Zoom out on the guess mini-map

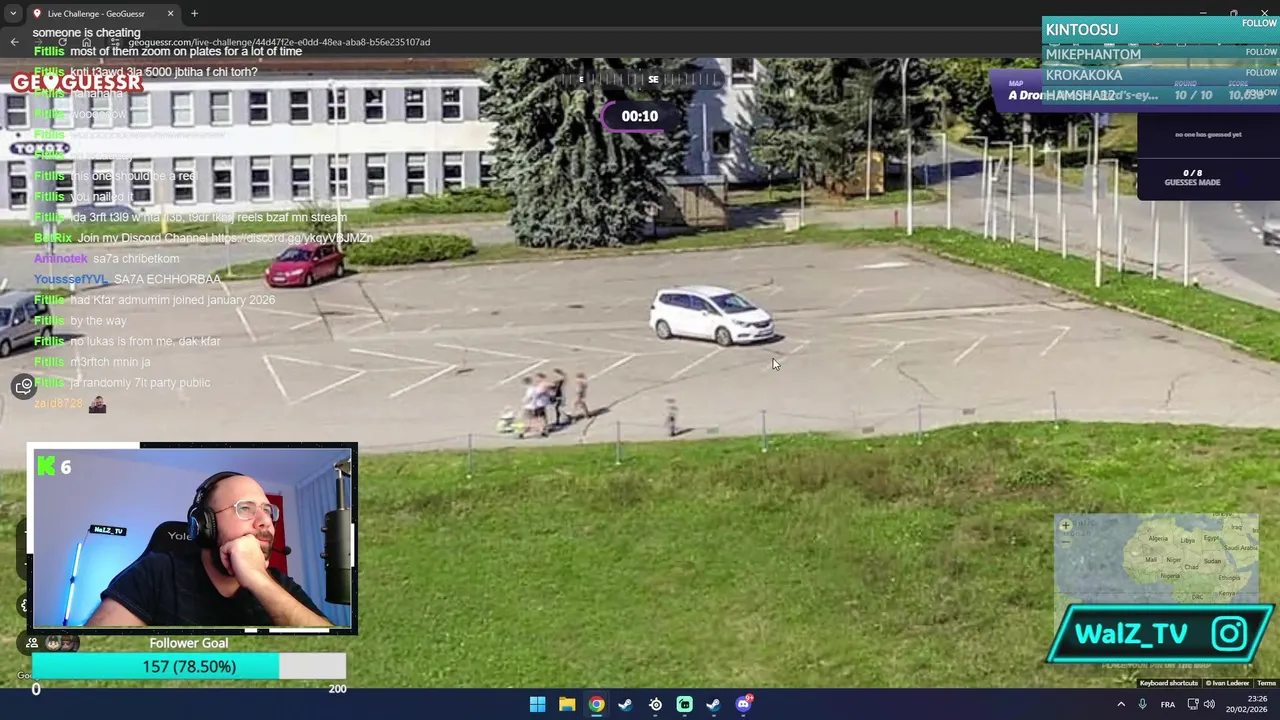tap(1065, 540)
